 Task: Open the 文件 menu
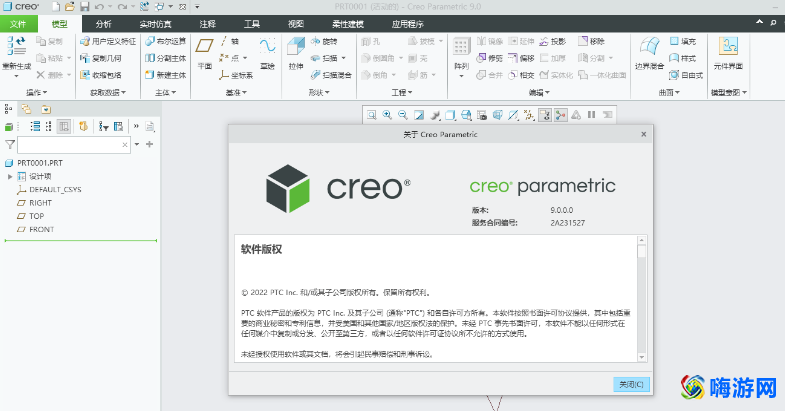(x=18, y=24)
